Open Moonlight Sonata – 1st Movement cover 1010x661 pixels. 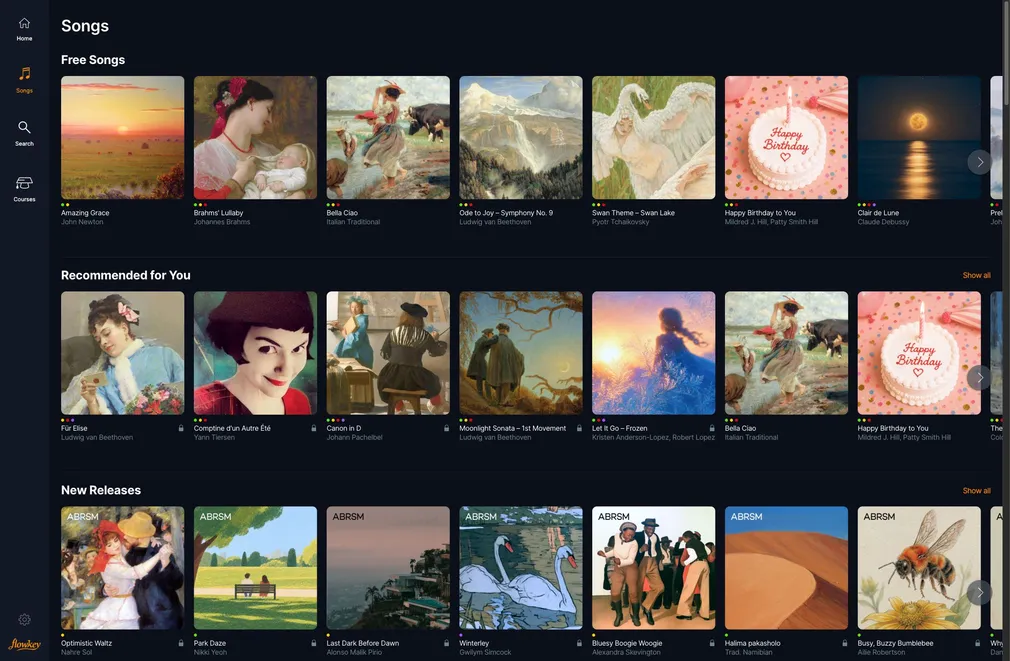pos(520,352)
